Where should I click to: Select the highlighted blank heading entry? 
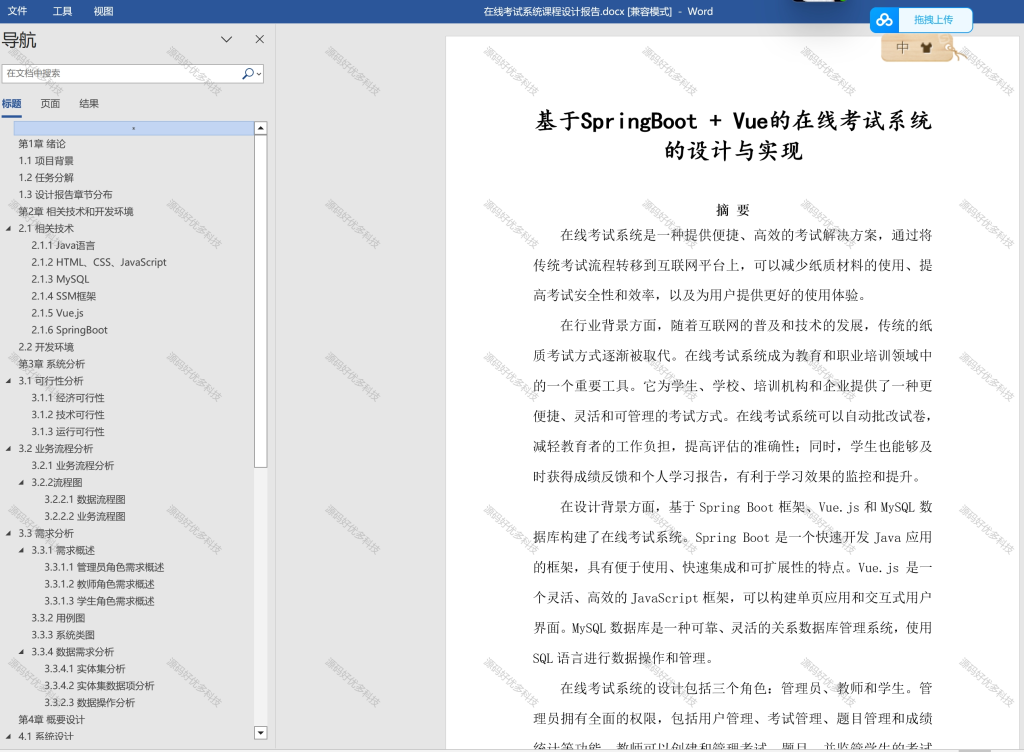[x=133, y=128]
